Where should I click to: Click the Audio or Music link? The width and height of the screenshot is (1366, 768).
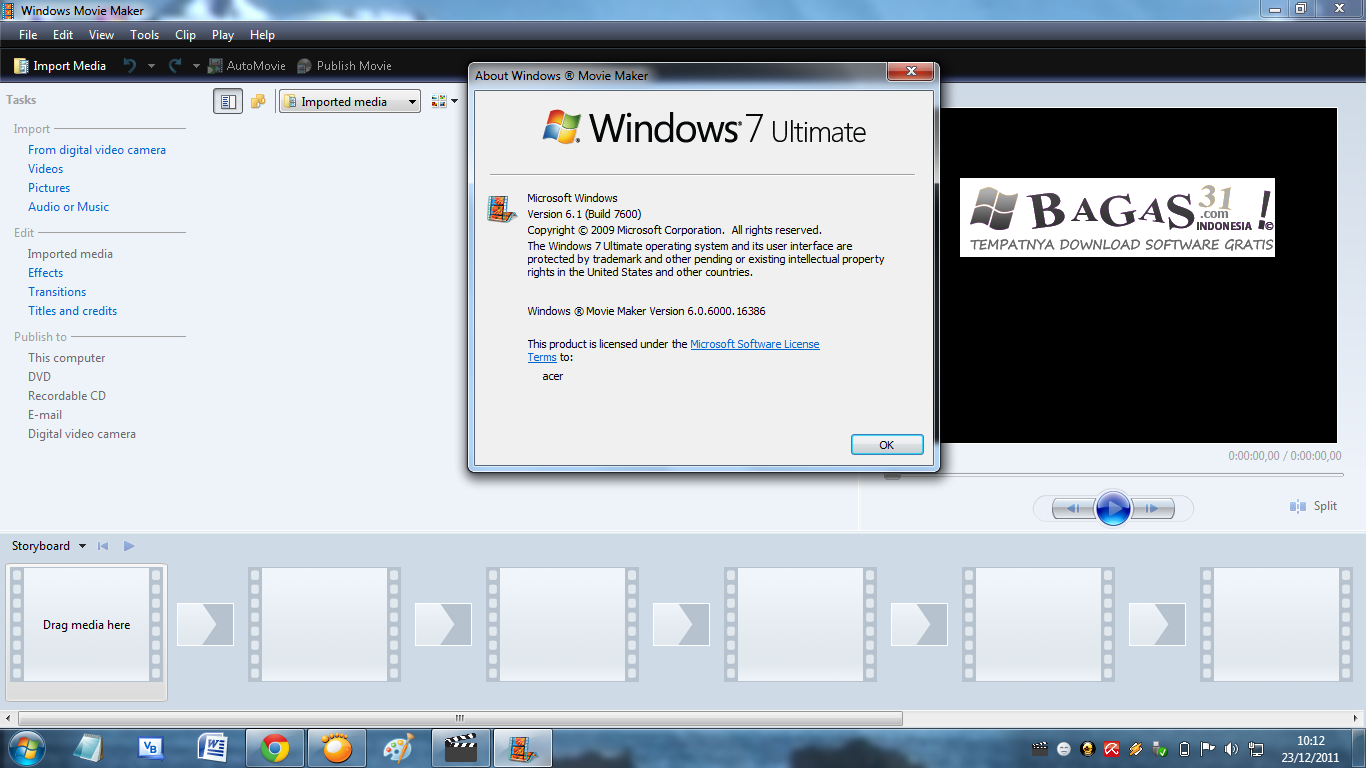click(68, 207)
